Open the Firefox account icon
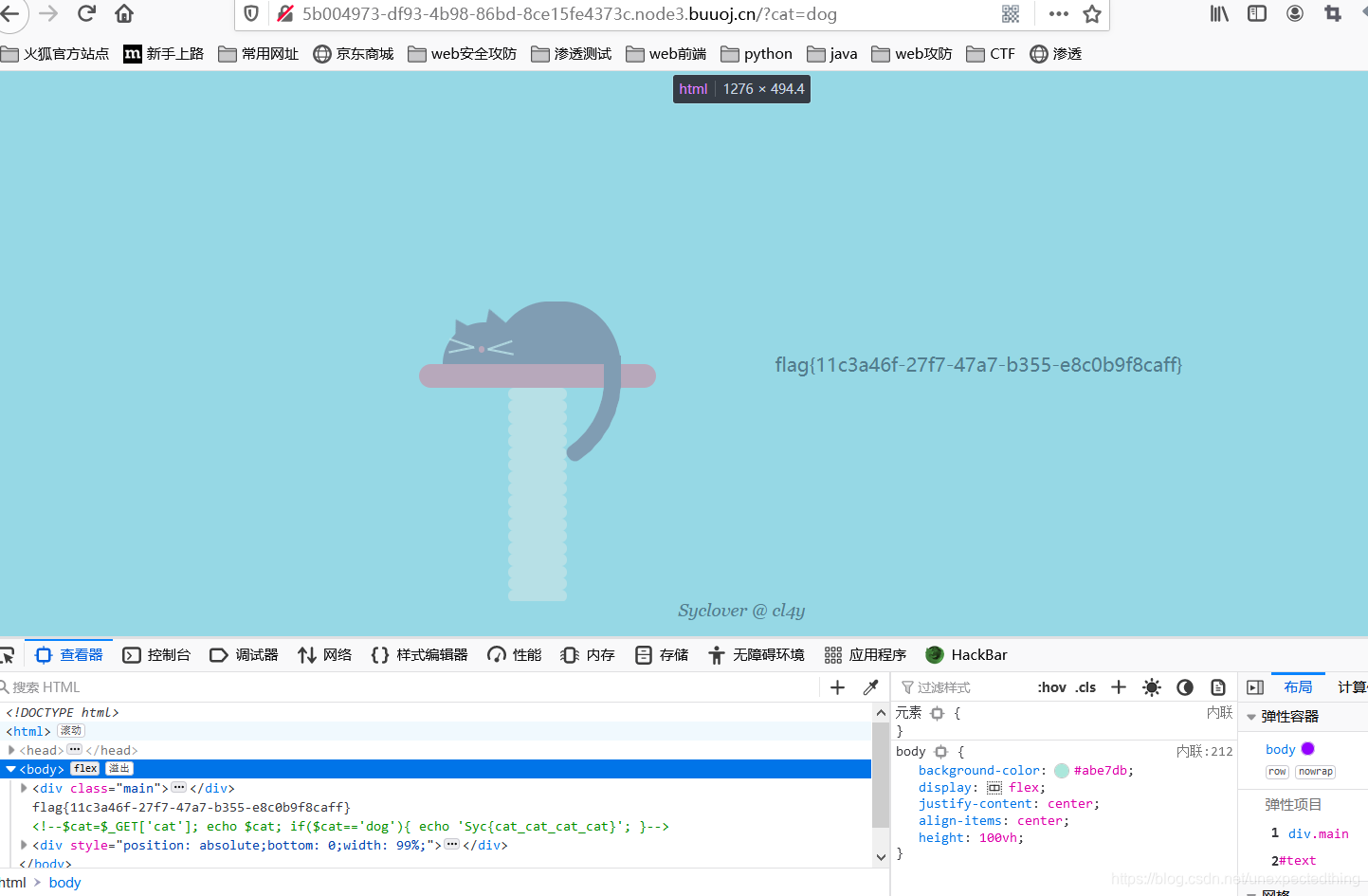The height and width of the screenshot is (896, 1368). (x=1295, y=13)
